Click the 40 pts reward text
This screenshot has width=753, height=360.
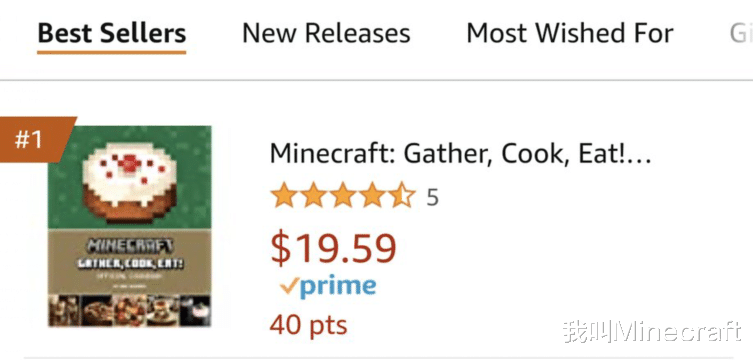point(308,325)
